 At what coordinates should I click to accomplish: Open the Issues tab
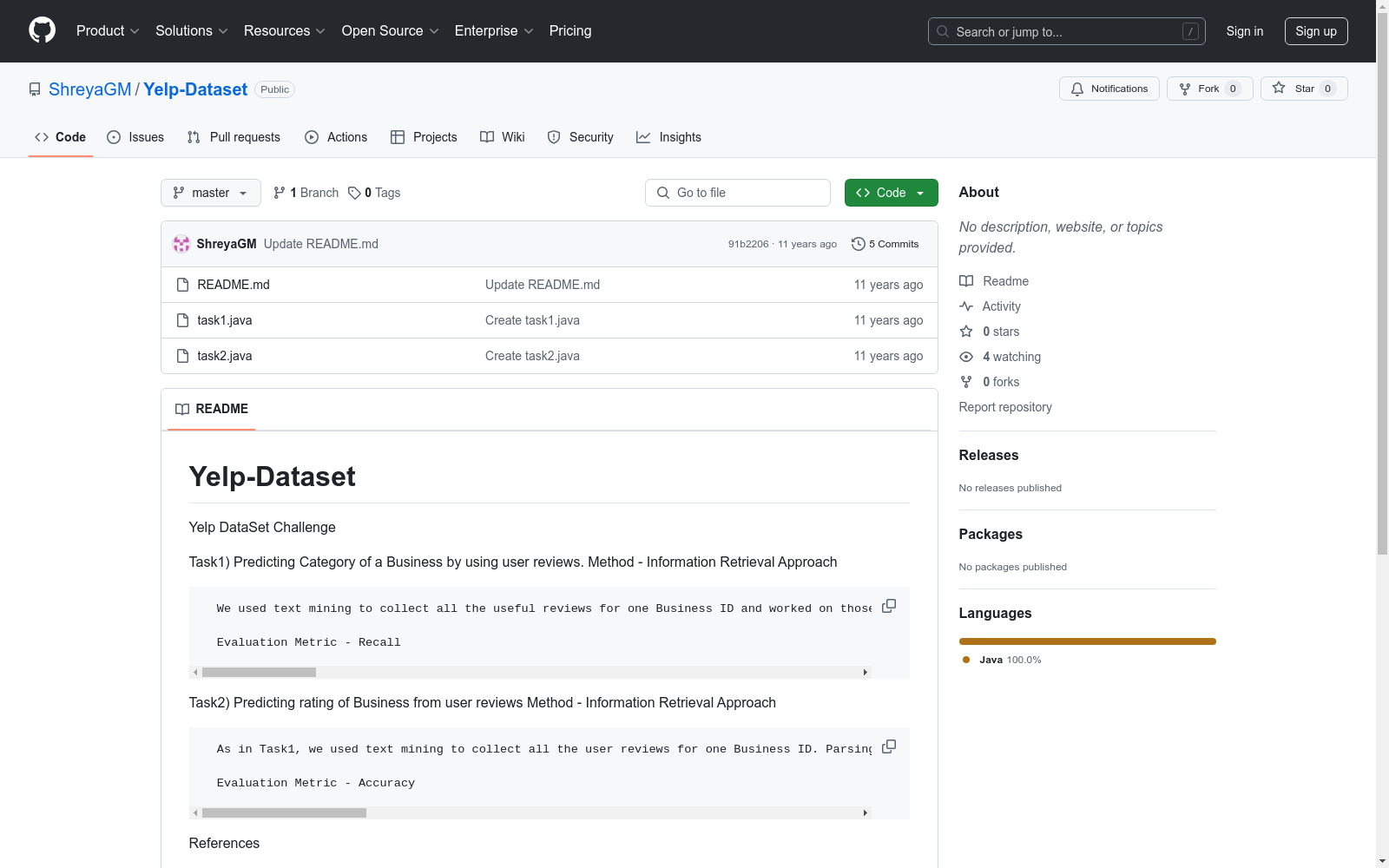pos(135,137)
